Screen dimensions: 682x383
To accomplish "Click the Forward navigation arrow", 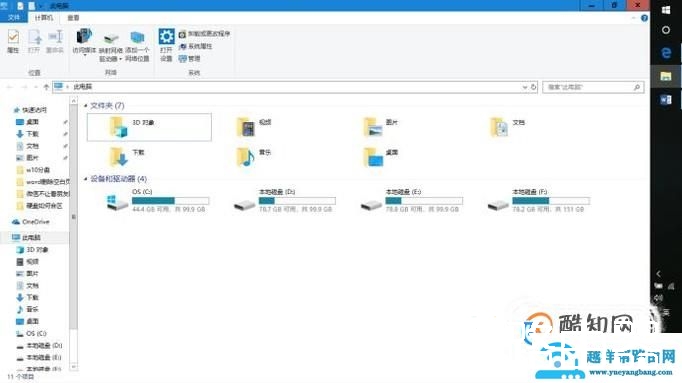I will pyautogui.click(x=24, y=87).
